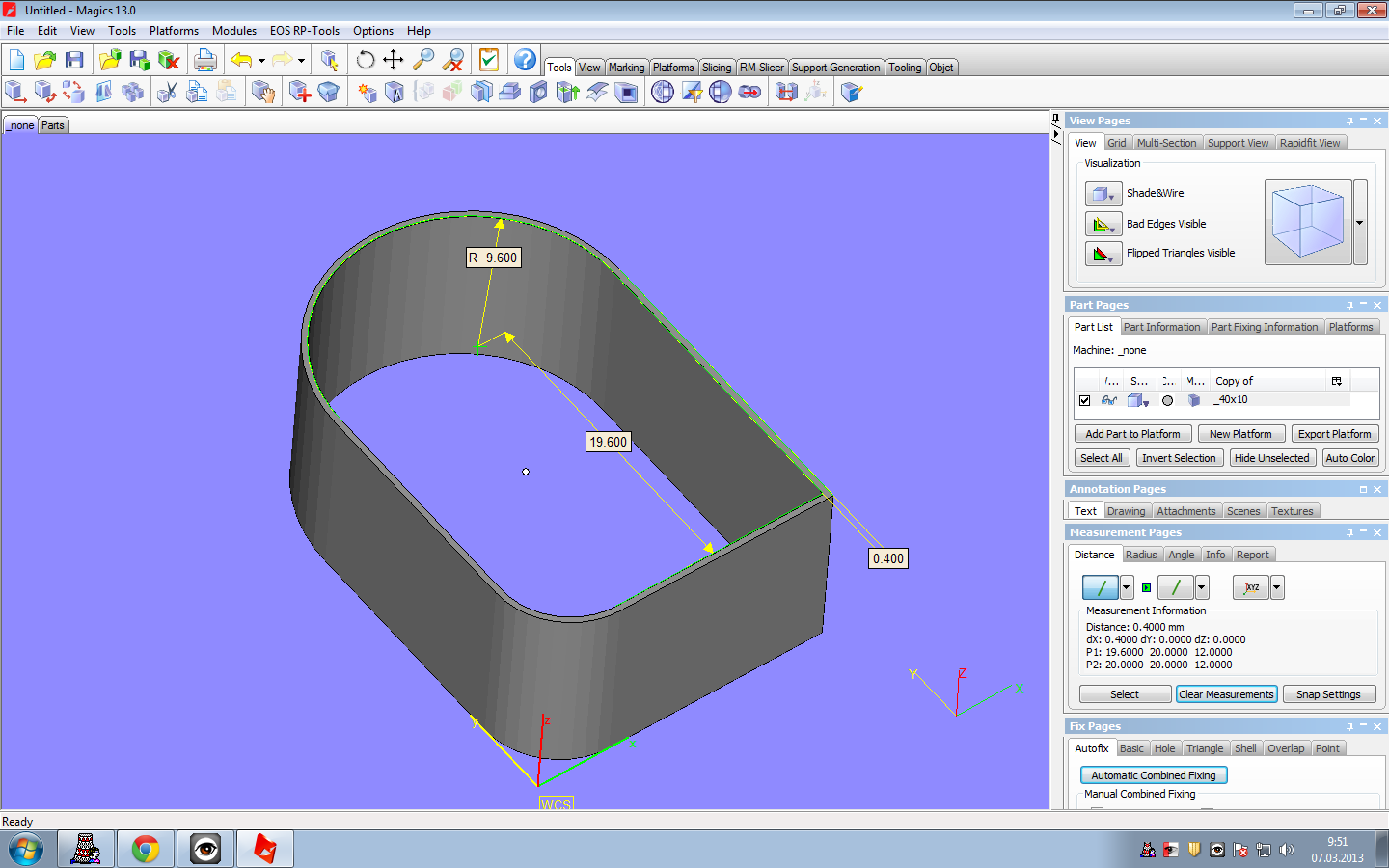Expand the view cube orientation dropdown arrow
1389x868 pixels.
click(1360, 223)
